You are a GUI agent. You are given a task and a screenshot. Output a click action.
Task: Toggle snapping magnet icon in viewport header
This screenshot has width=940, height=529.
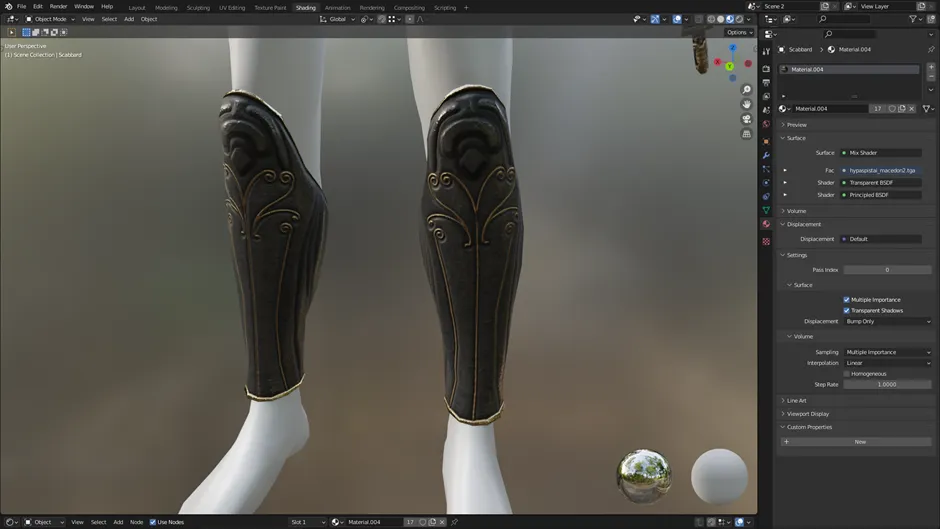coord(381,19)
